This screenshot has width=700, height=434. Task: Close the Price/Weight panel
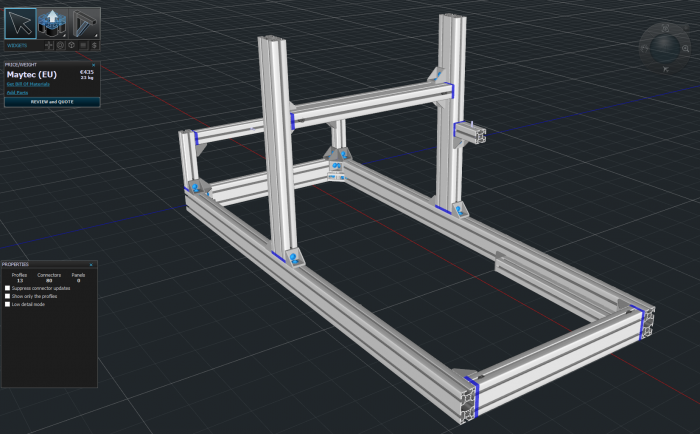pos(93,65)
